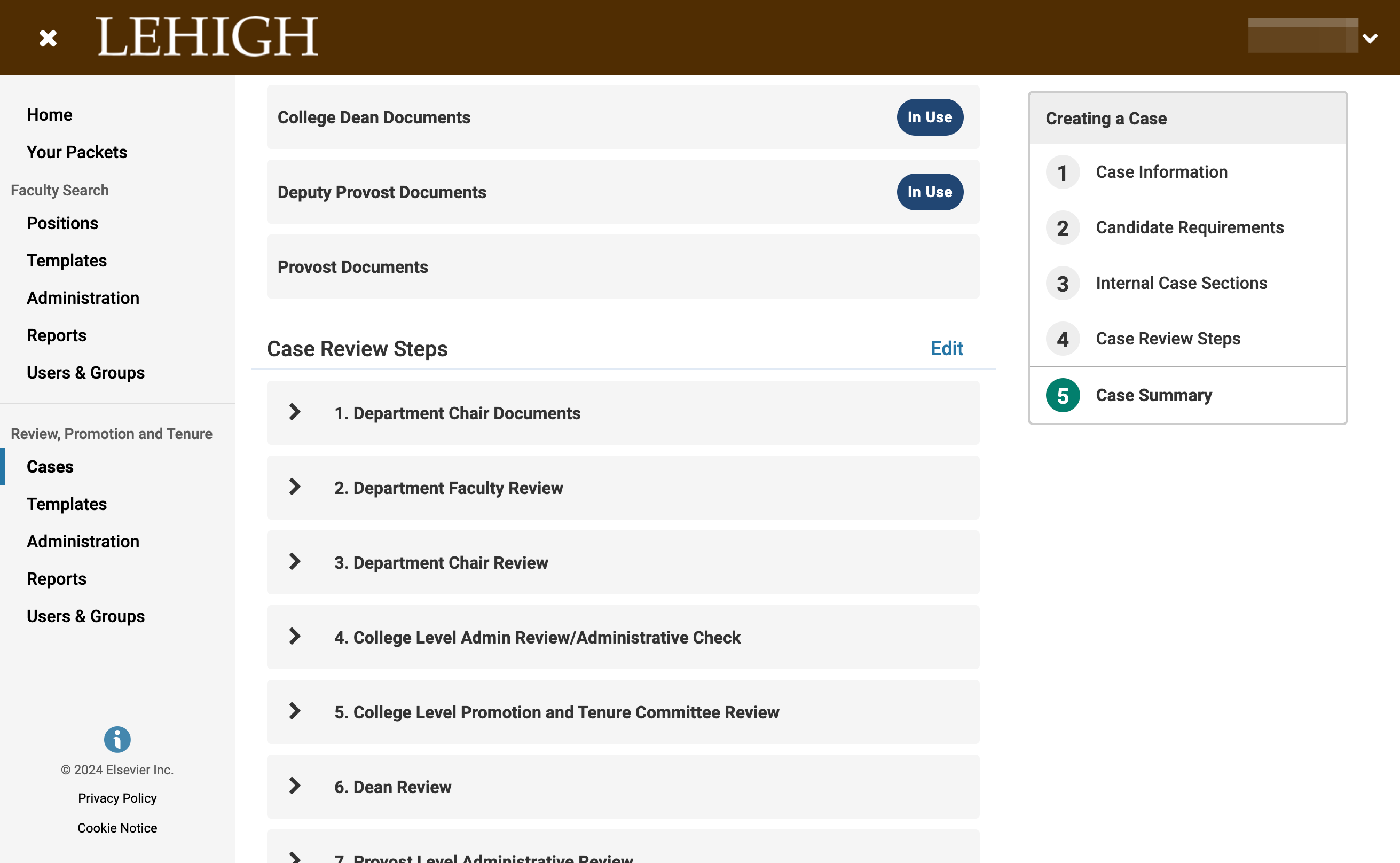Select Deputy Provost Documents section title

382,192
